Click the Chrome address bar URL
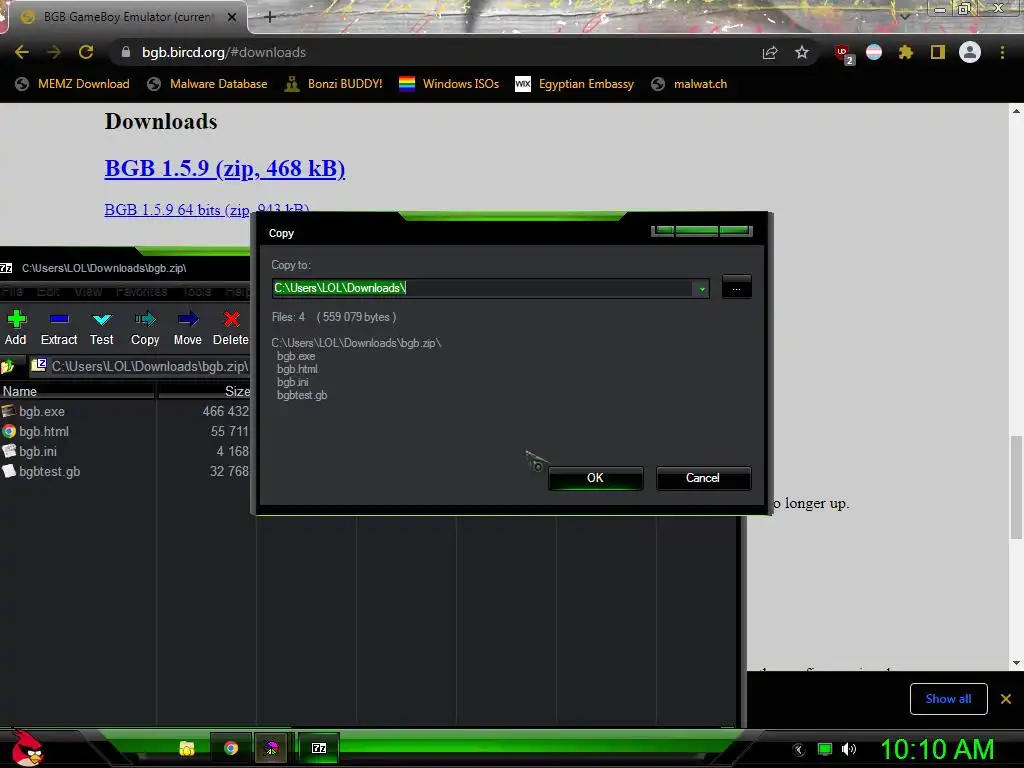 (224, 52)
